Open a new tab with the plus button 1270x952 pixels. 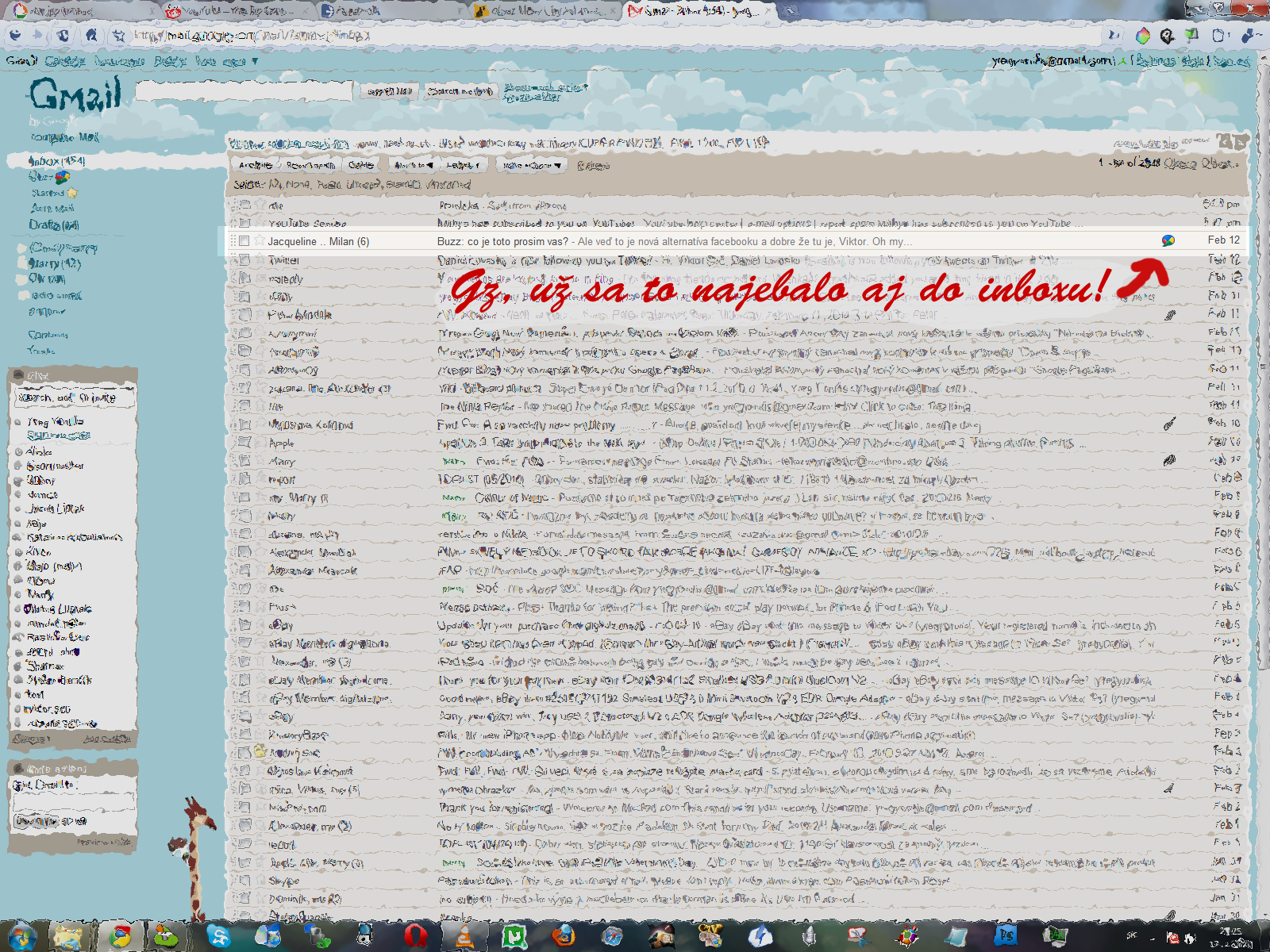coord(790,10)
